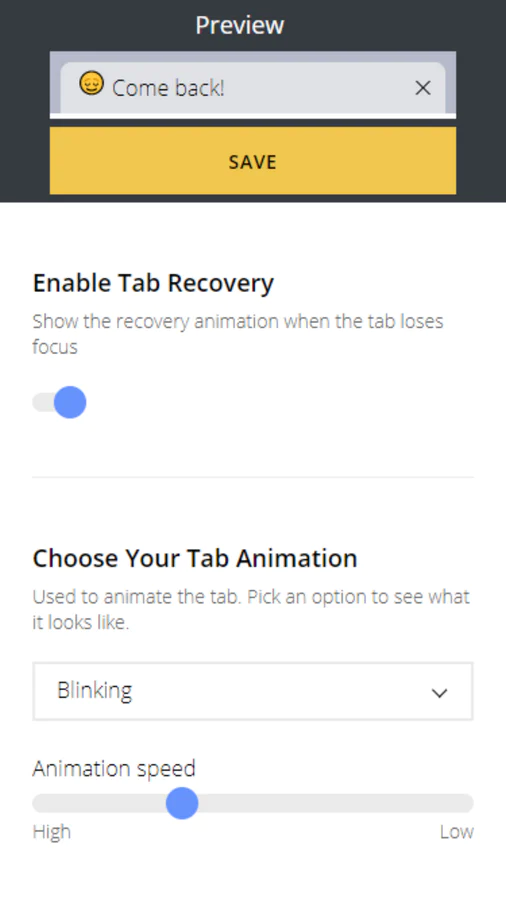Save the tab recovery settings
Screen dimensions: 506x900
tap(253, 161)
